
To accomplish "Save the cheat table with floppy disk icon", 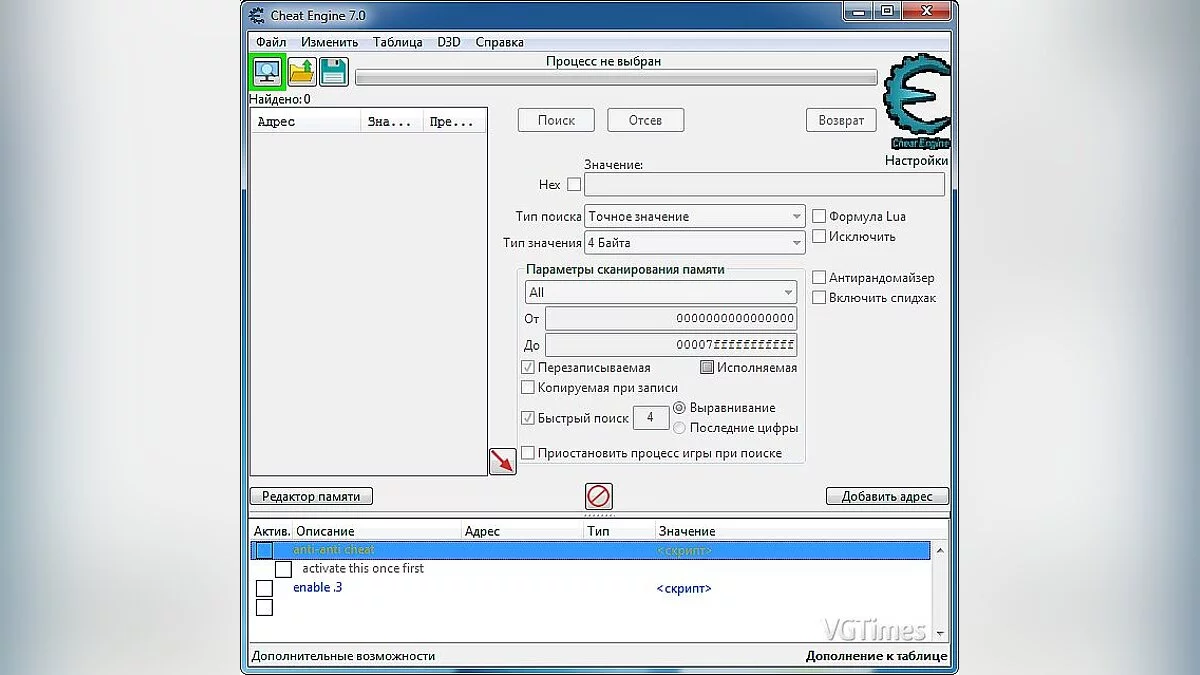I will tap(333, 71).
